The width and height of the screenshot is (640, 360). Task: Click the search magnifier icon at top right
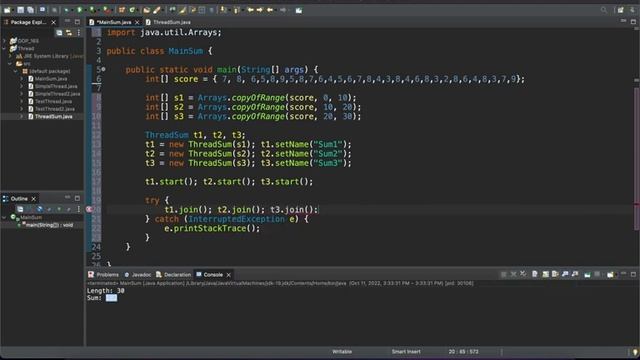[x=604, y=10]
